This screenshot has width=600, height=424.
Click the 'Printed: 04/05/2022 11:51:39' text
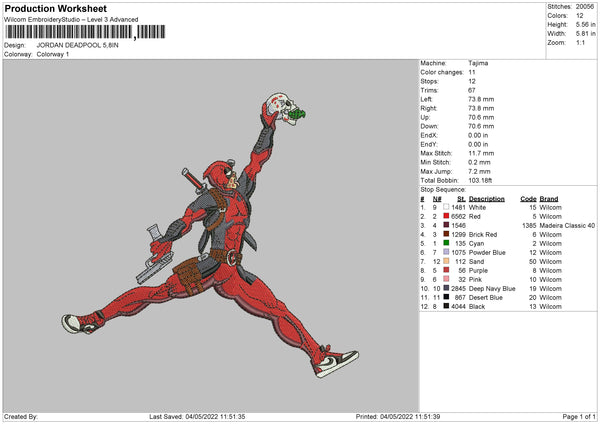(x=398, y=416)
